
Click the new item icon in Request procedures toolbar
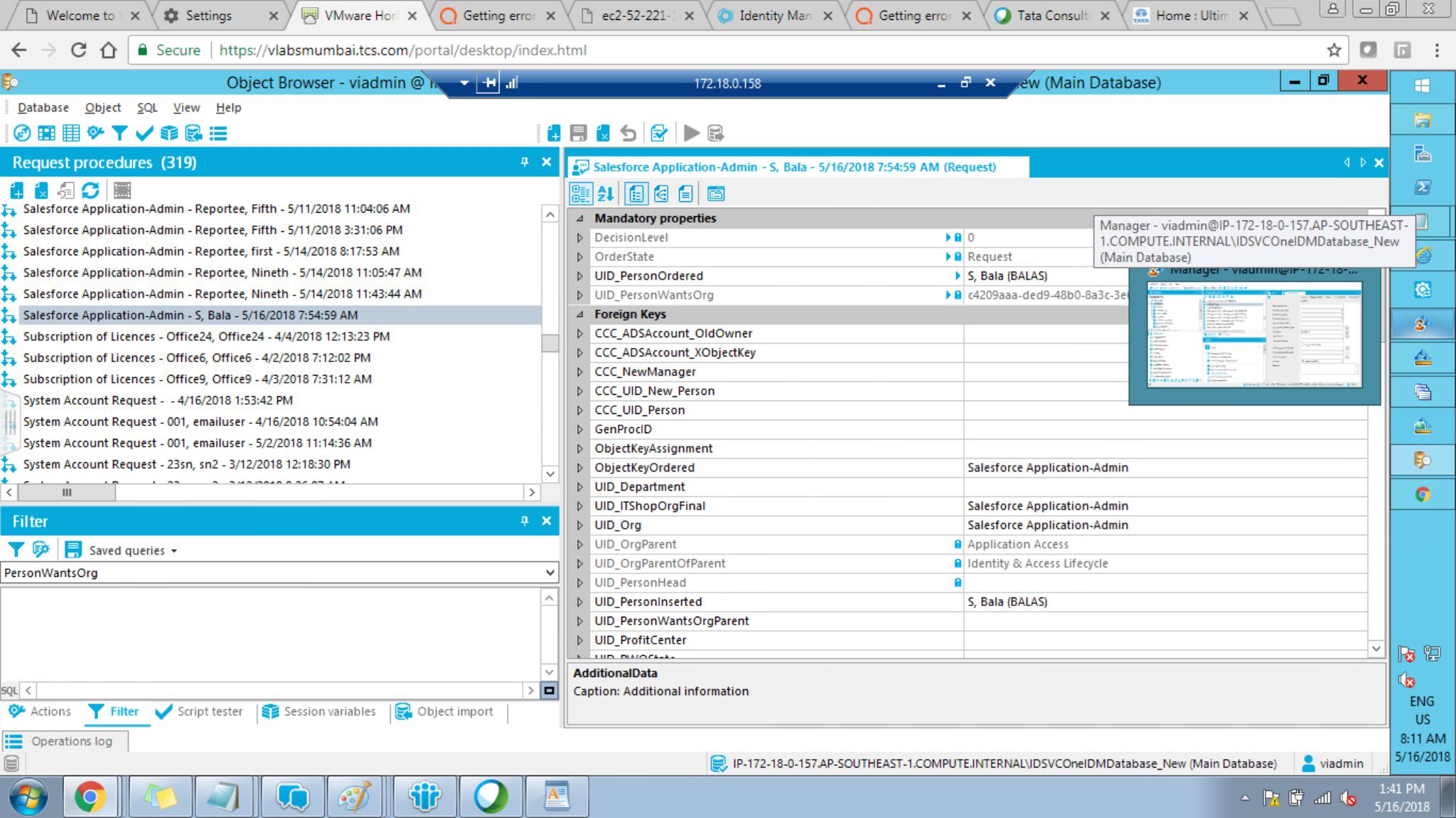pyautogui.click(x=17, y=191)
